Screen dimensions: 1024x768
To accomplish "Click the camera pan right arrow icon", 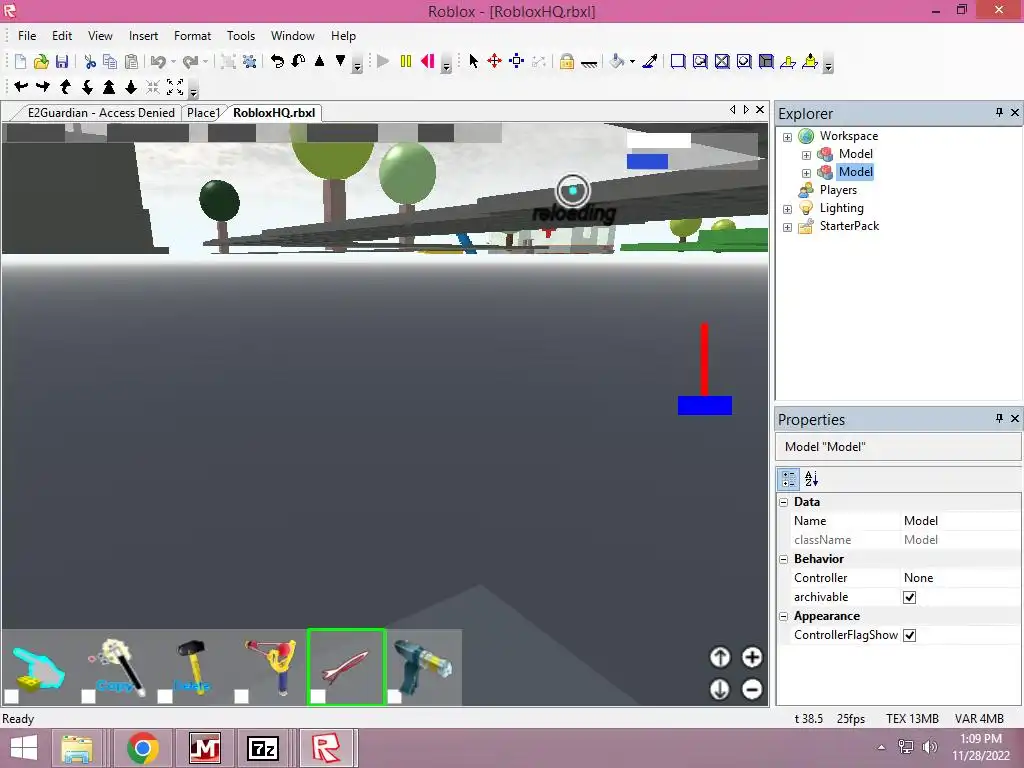I will [x=43, y=86].
